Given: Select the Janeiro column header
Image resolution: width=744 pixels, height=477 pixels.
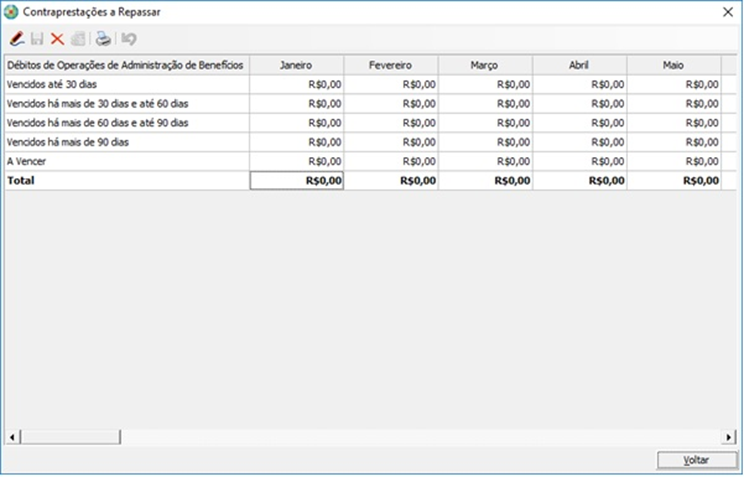Looking at the screenshot, I should pyautogui.click(x=296, y=65).
